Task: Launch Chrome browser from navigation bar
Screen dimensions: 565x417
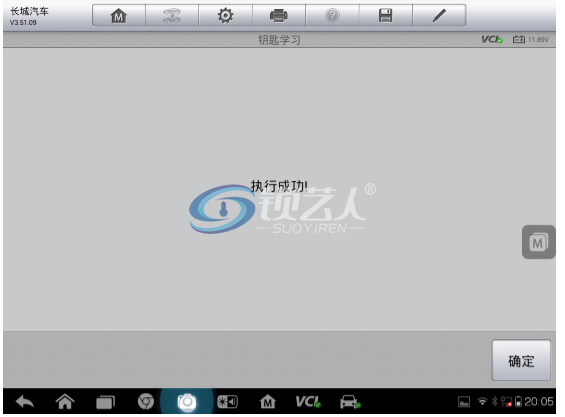Action: pyautogui.click(x=146, y=401)
